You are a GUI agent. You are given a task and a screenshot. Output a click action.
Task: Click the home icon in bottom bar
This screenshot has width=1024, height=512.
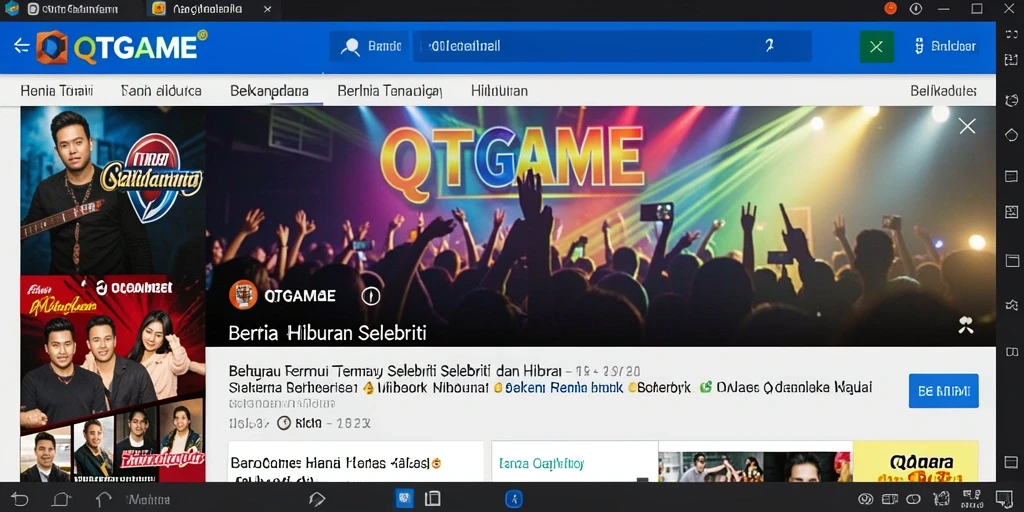click(61, 500)
